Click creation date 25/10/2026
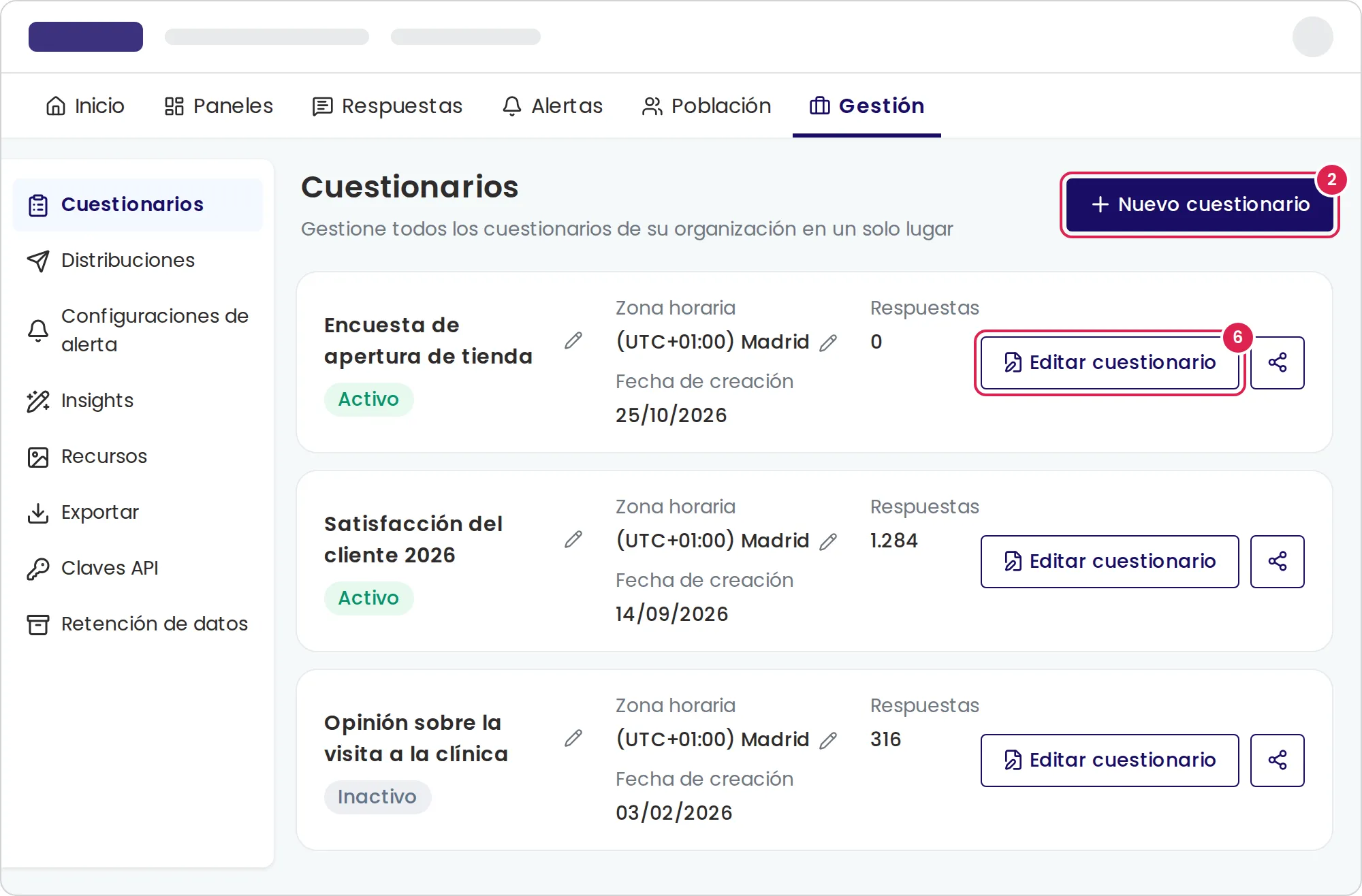Viewport: 1362px width, 896px height. click(x=671, y=415)
